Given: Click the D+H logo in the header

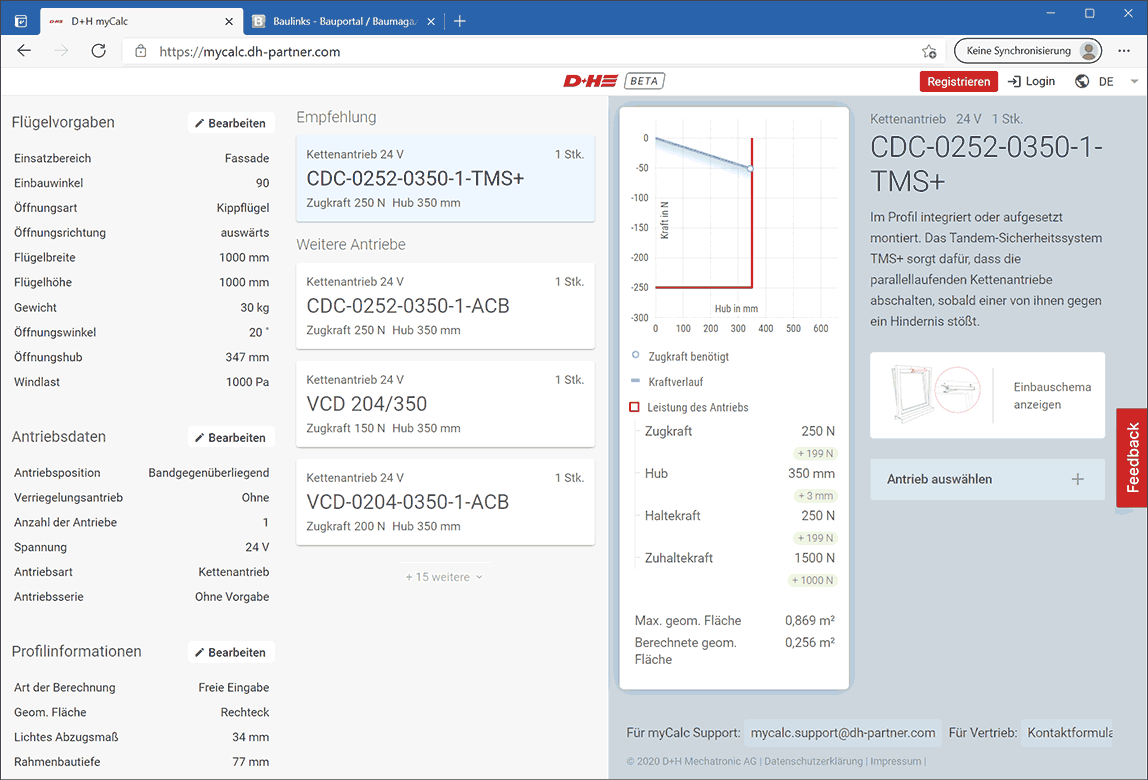Looking at the screenshot, I should coord(590,81).
